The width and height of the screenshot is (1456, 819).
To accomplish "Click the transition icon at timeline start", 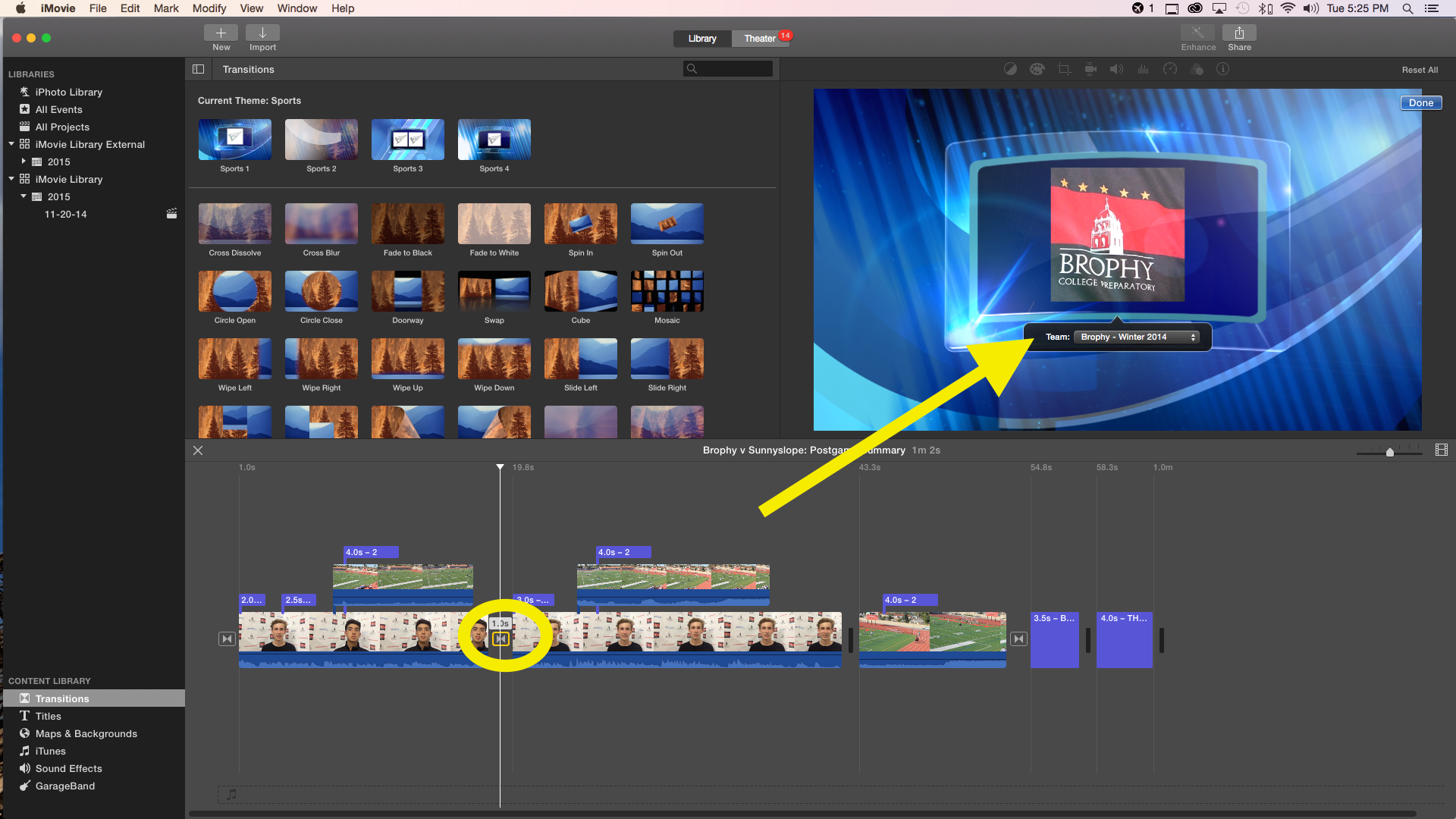I will tap(227, 639).
